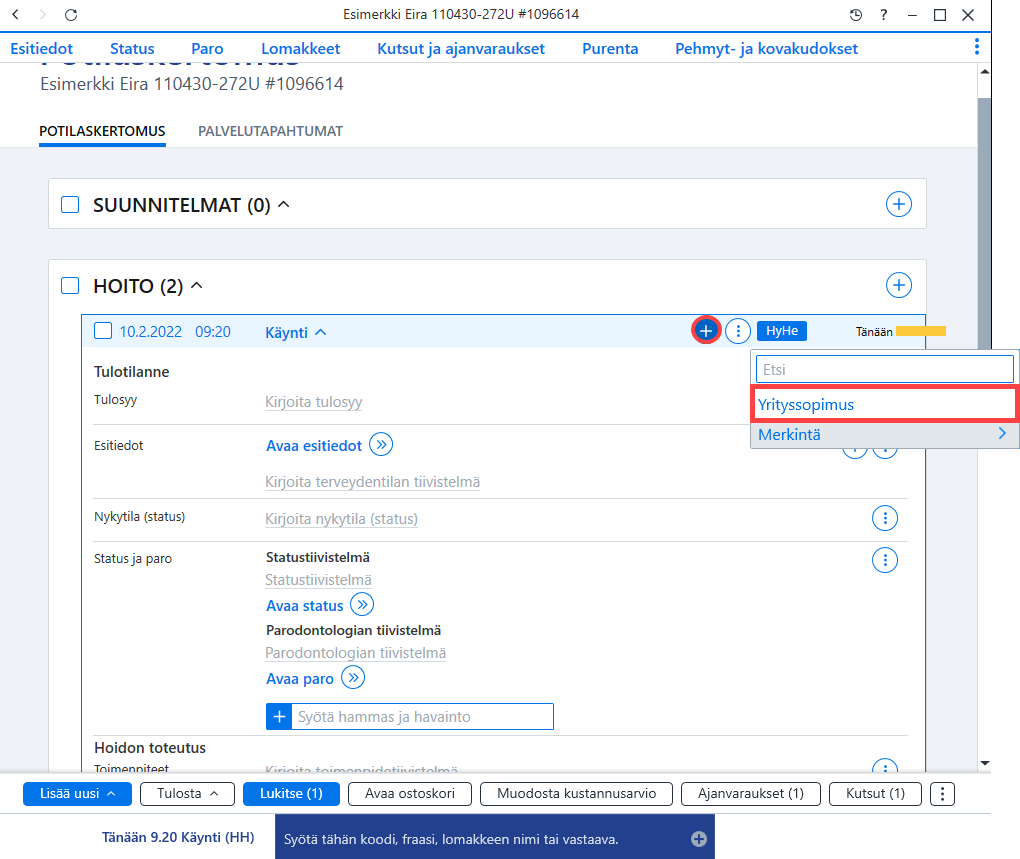Image resolution: width=1020 pixels, height=859 pixels.
Task: Open Käynti row three-dot menu
Action: pos(738,331)
